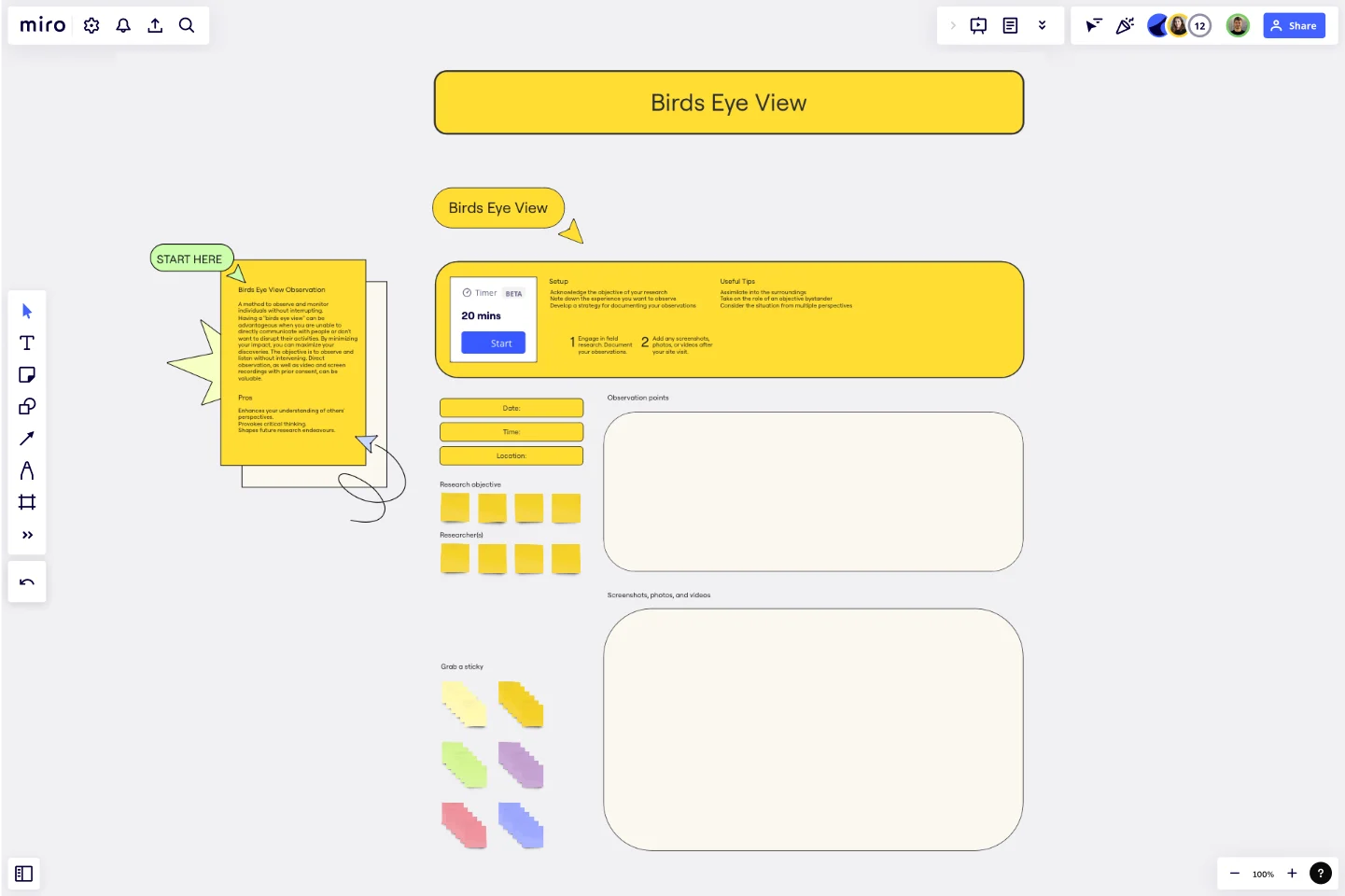Image resolution: width=1345 pixels, height=896 pixels.
Task: Undo the last action
Action: pos(27,582)
